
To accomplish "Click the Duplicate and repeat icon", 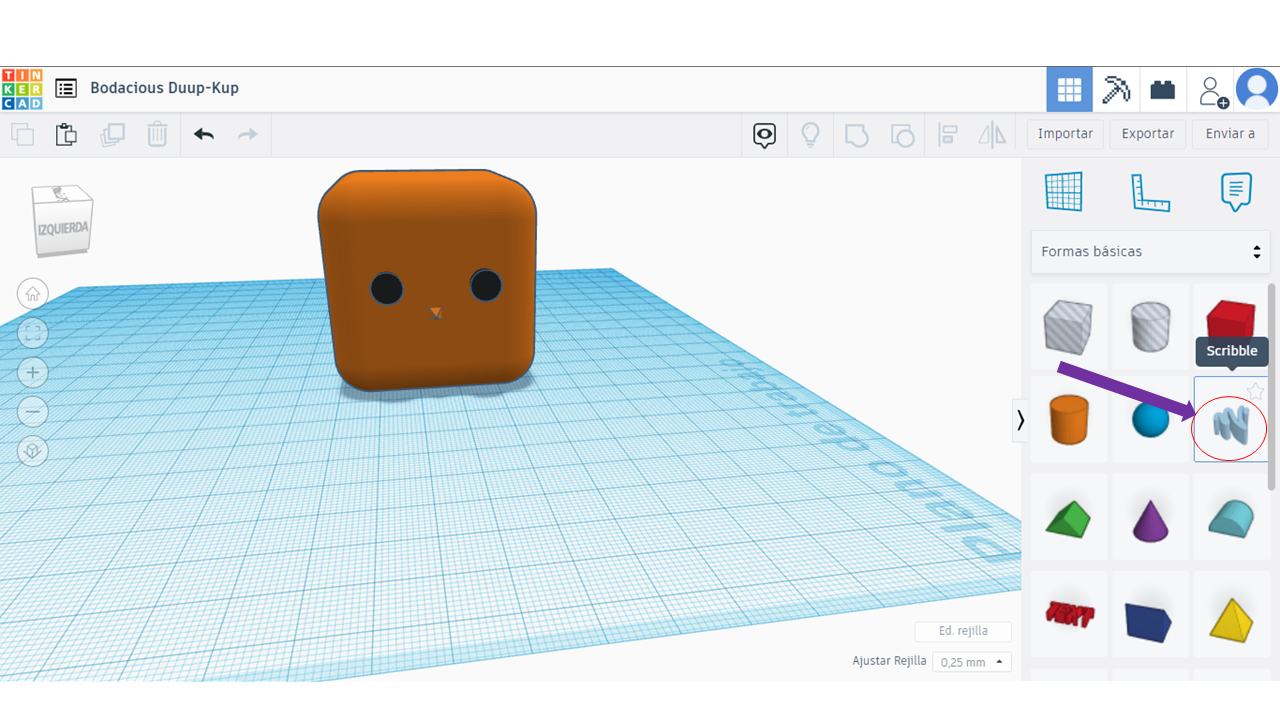I will click(112, 134).
